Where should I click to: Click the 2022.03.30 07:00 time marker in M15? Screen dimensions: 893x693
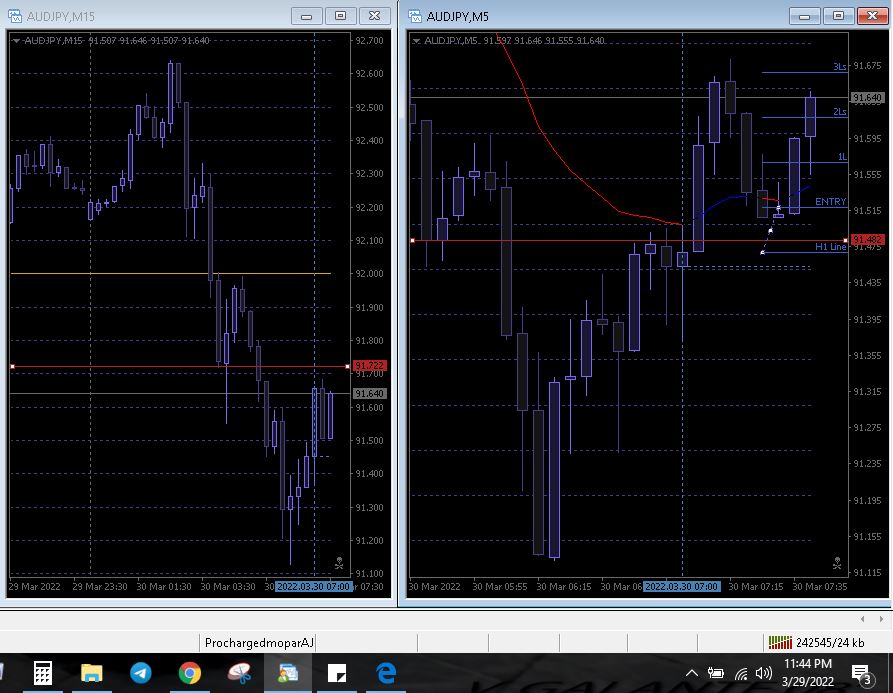tap(313, 587)
